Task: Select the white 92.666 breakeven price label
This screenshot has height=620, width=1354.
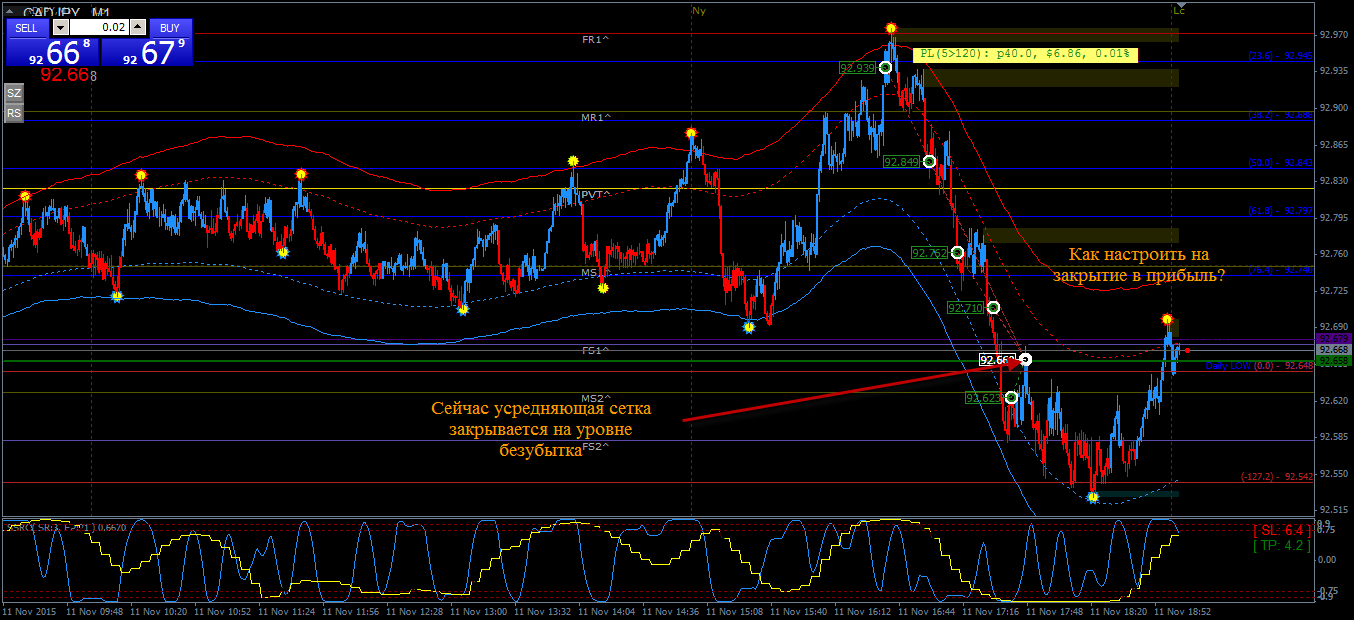Action: (x=999, y=360)
